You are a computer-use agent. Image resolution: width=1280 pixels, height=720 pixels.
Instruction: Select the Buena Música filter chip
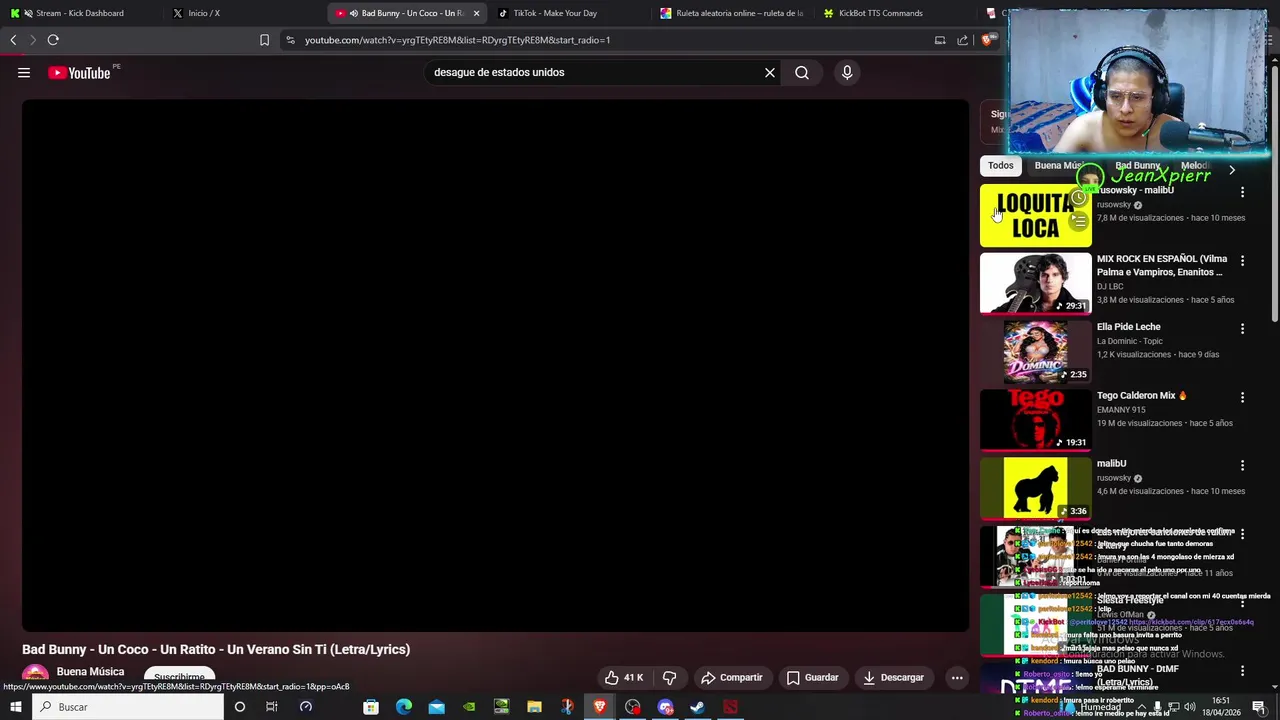pos(1061,166)
